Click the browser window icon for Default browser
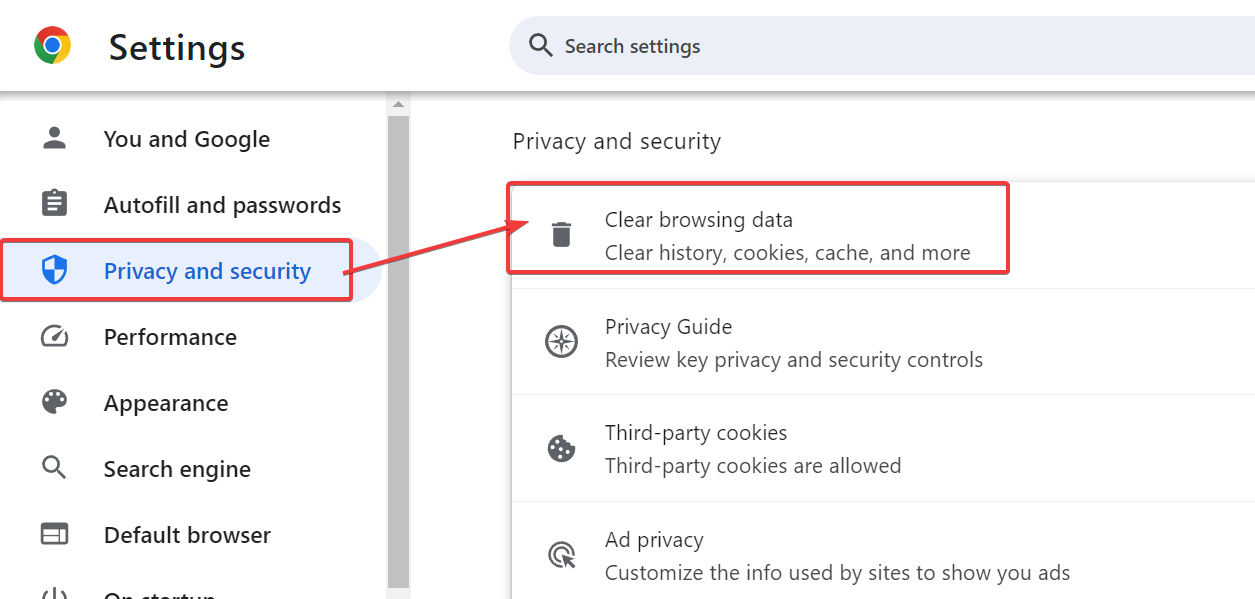1255x599 pixels. click(x=52, y=534)
